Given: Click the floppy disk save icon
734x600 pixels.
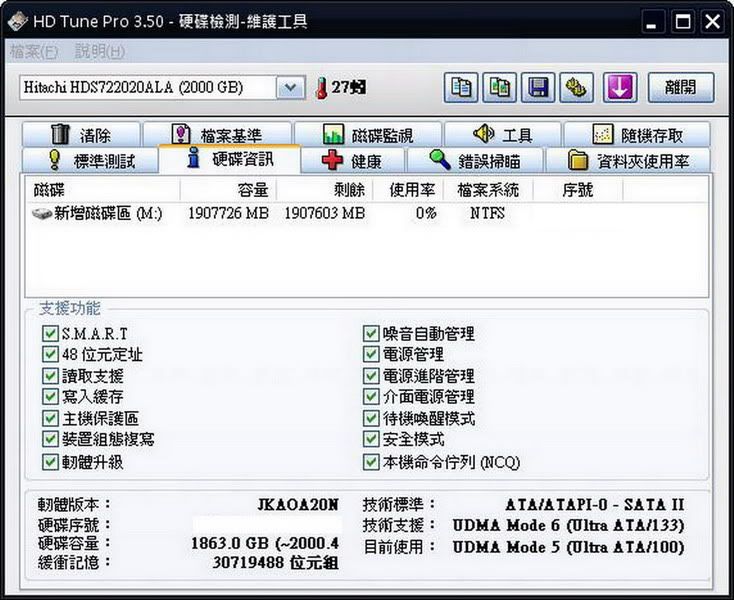Looking at the screenshot, I should [539, 87].
